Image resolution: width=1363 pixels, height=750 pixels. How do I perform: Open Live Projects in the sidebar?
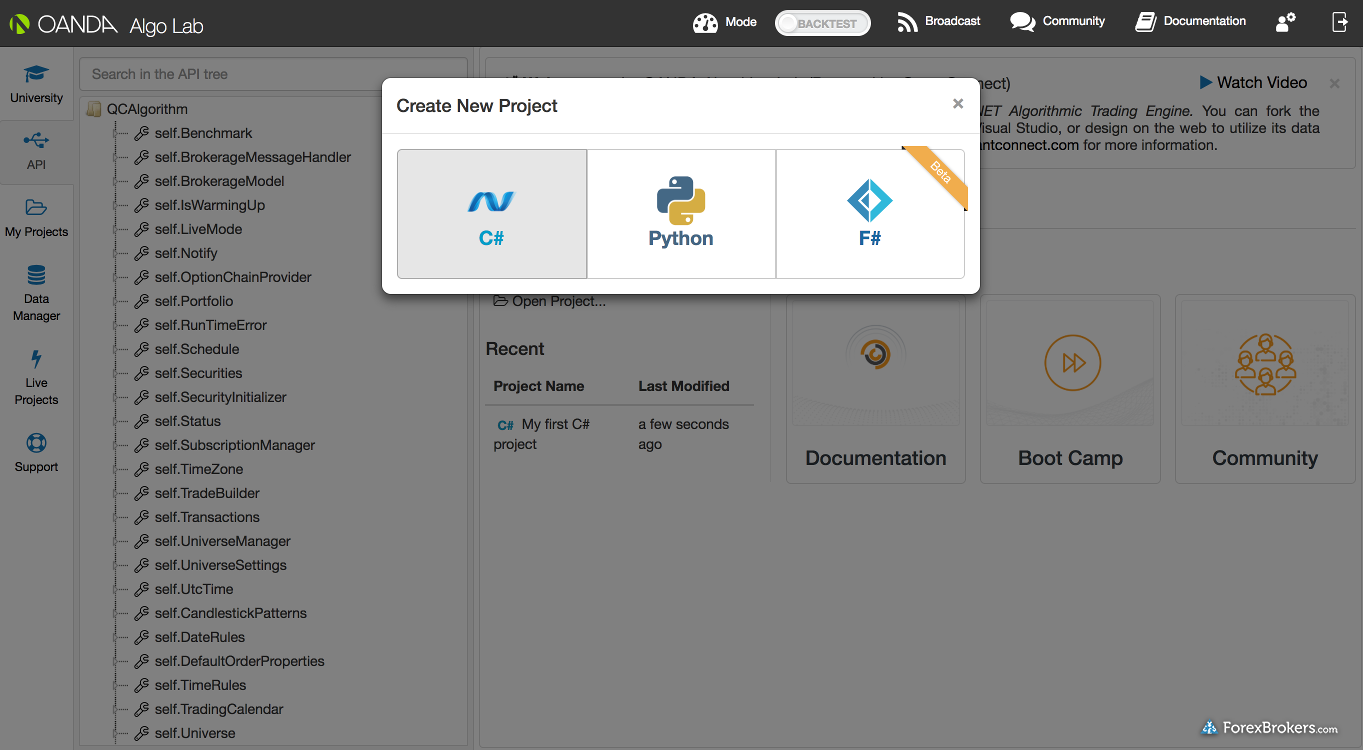37,377
